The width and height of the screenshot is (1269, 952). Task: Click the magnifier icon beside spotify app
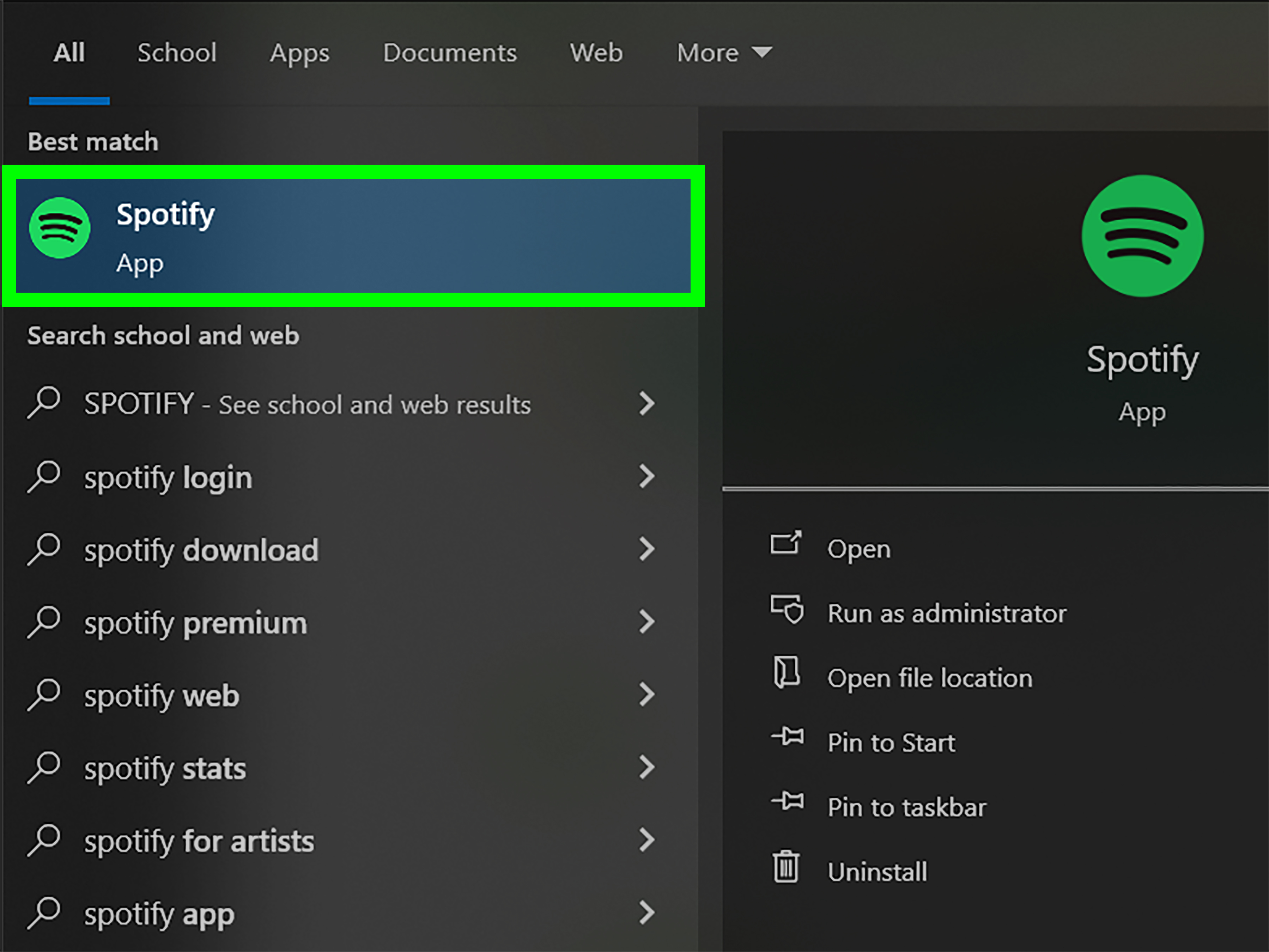coord(44,913)
